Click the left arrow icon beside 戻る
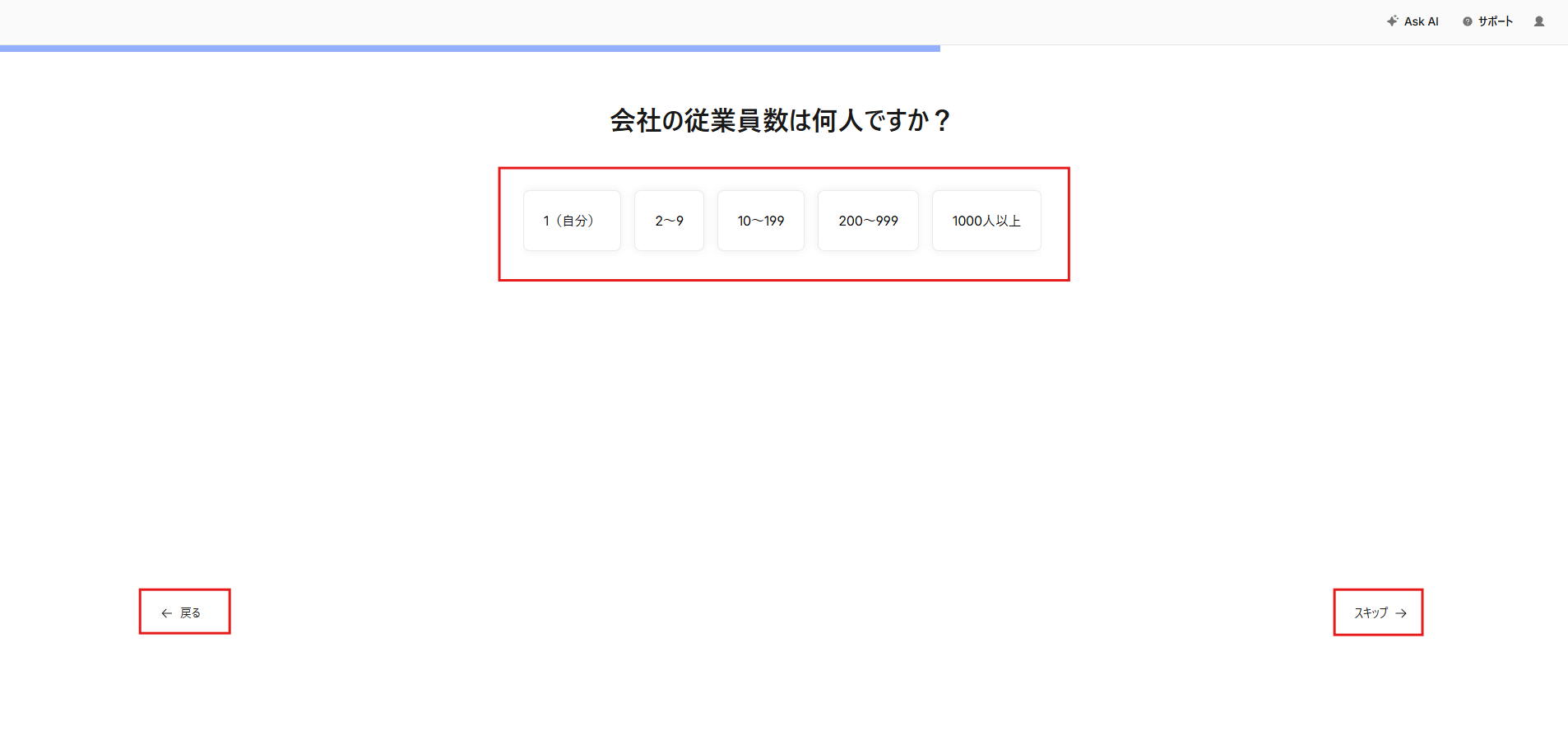The width and height of the screenshot is (1568, 745). (166, 613)
